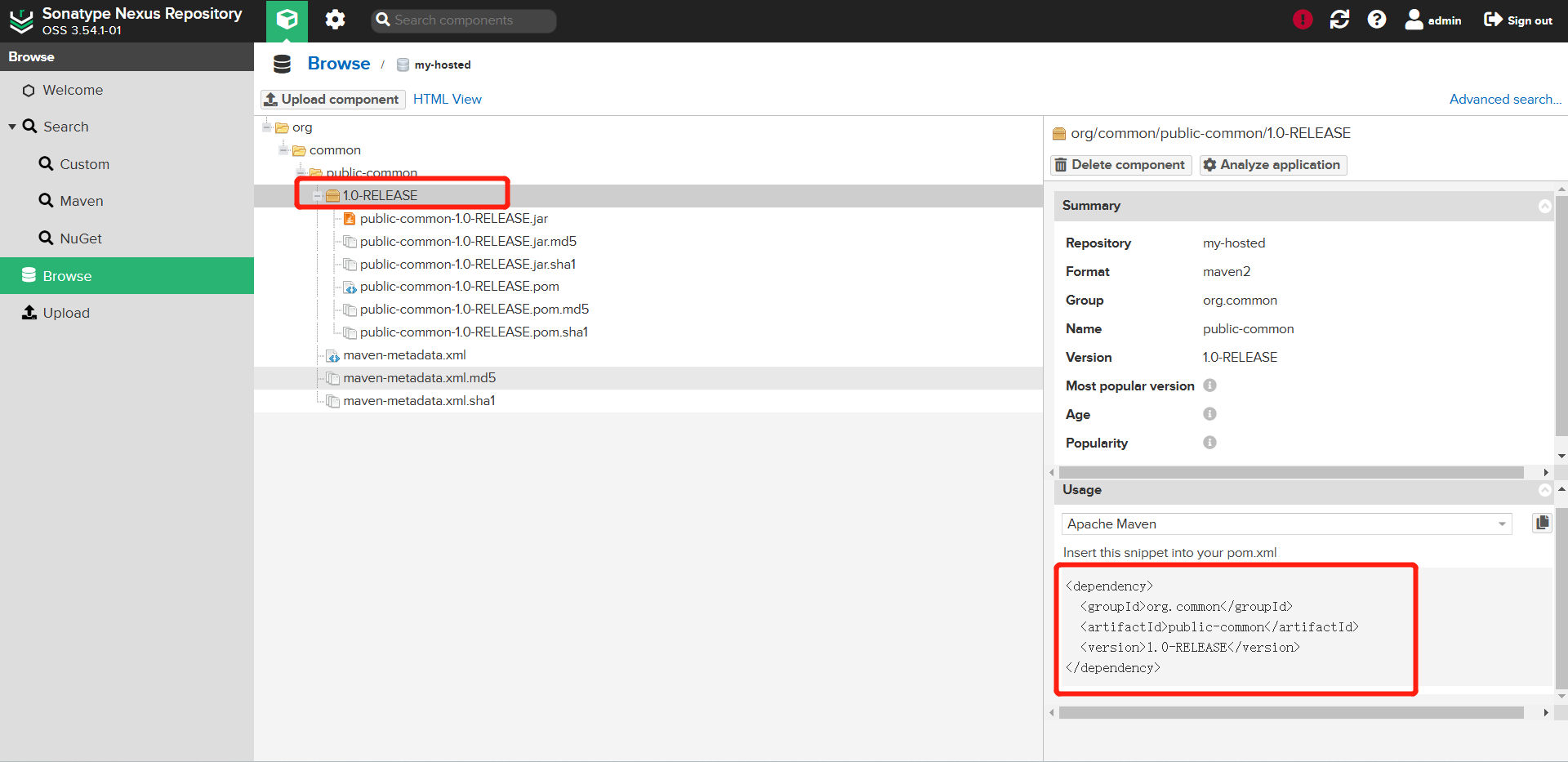Collapse the public-common folder node

[301, 172]
